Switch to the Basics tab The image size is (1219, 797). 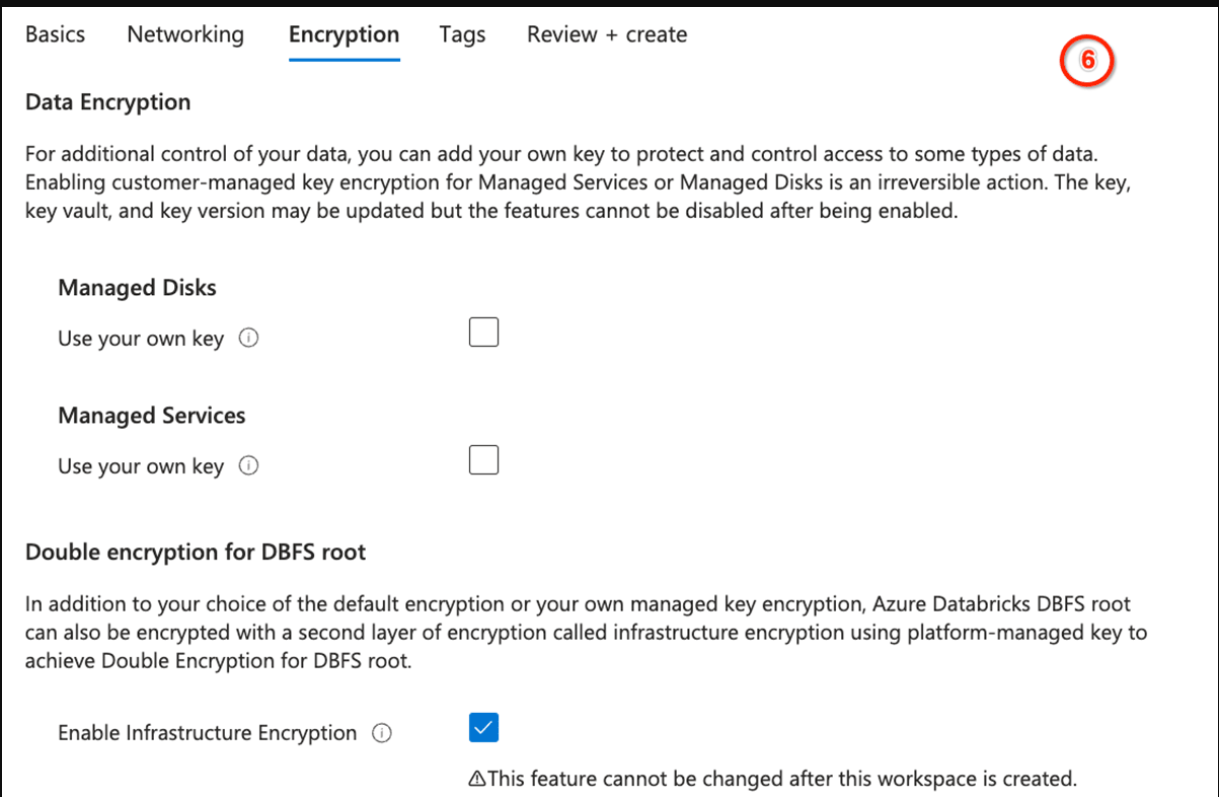click(55, 34)
